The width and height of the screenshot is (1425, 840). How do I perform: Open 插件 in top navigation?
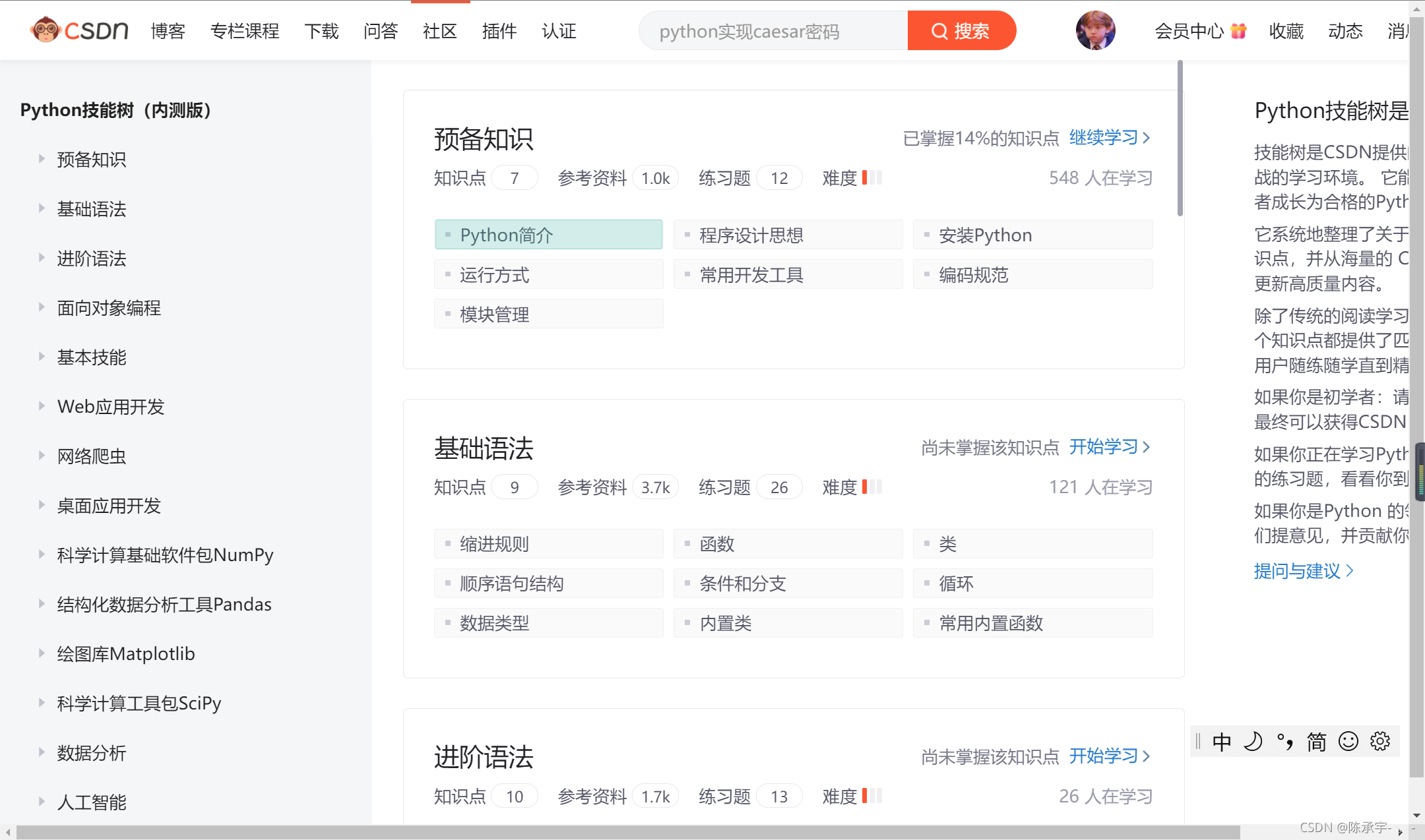499,31
